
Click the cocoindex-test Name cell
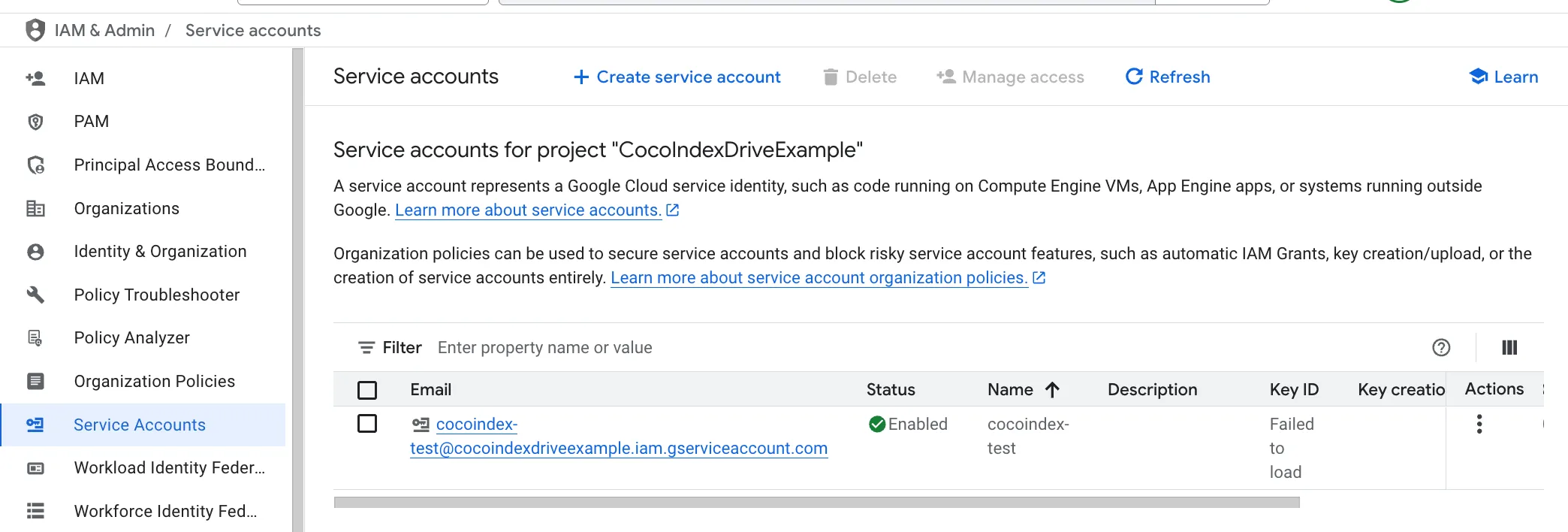tap(1028, 436)
